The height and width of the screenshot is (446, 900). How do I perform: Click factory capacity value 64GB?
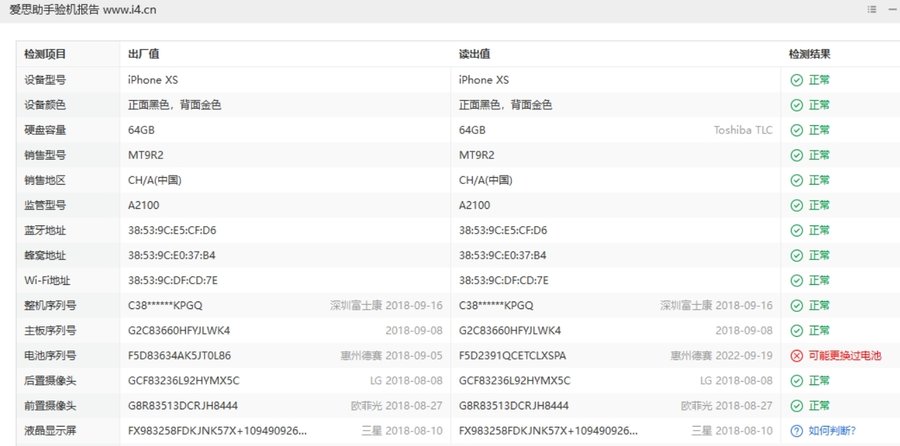tap(141, 130)
